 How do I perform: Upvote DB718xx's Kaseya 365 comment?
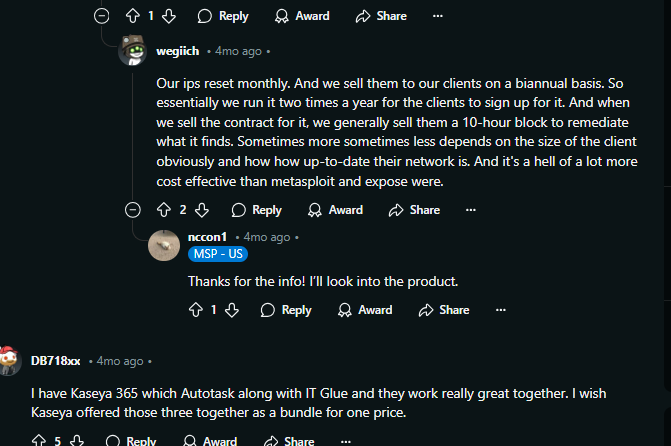[x=39, y=440]
